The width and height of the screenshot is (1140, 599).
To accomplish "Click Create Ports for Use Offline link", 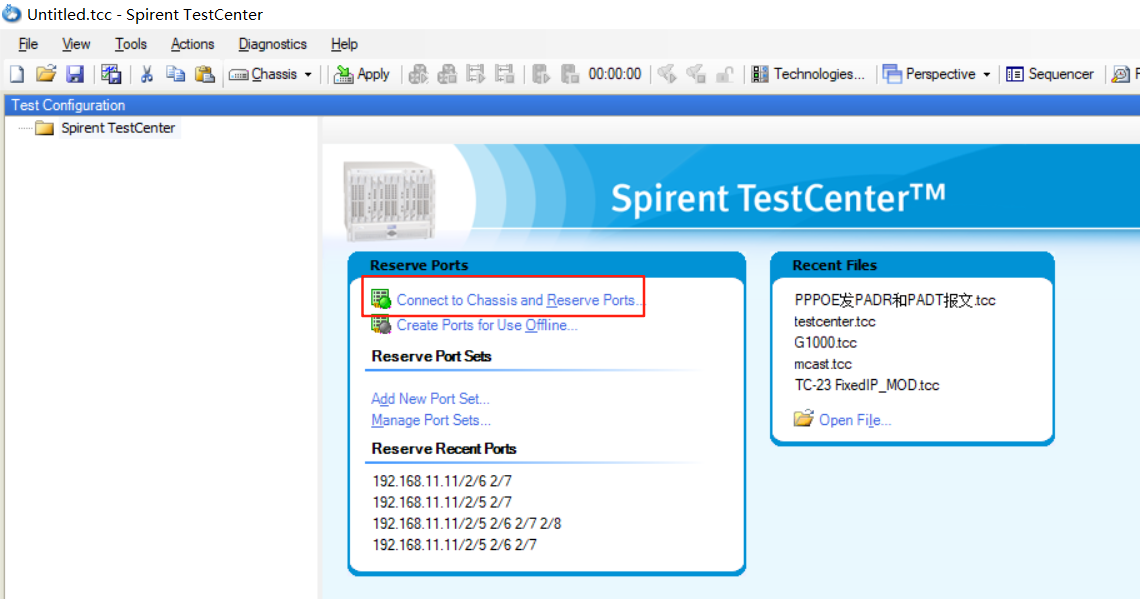I will point(487,325).
